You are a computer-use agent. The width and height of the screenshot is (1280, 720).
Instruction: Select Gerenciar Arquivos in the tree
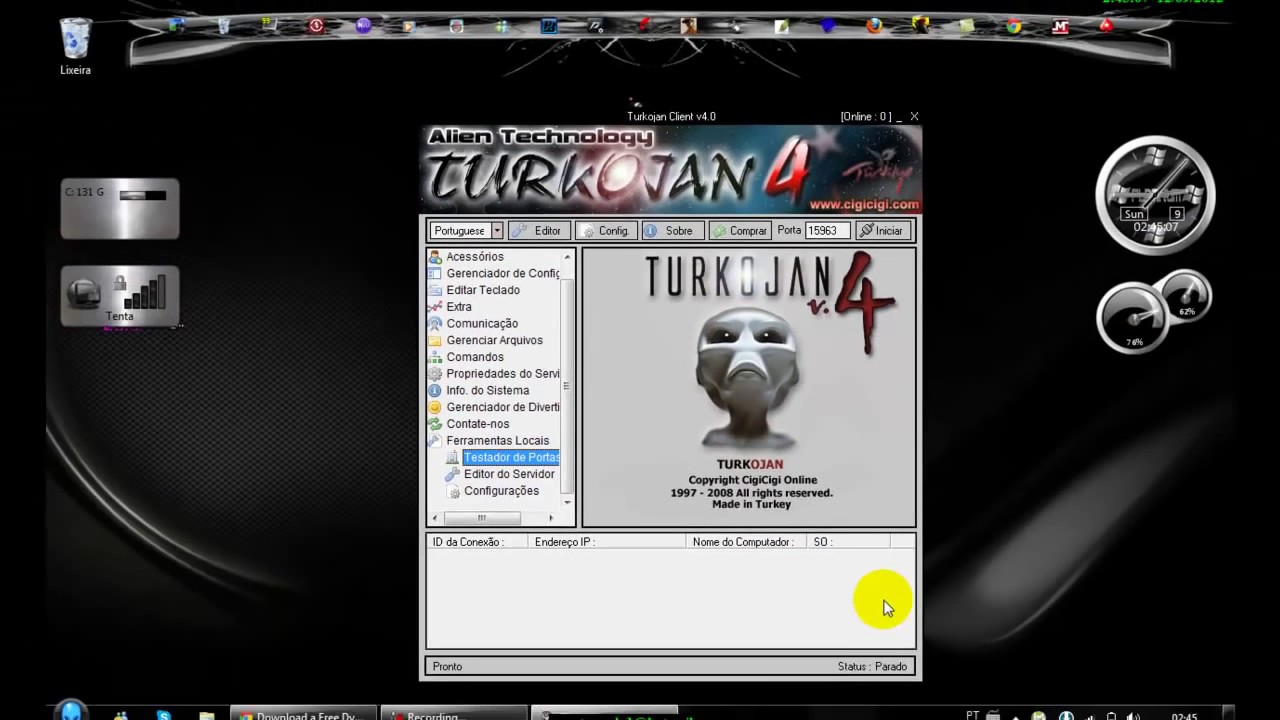pyautogui.click(x=494, y=340)
